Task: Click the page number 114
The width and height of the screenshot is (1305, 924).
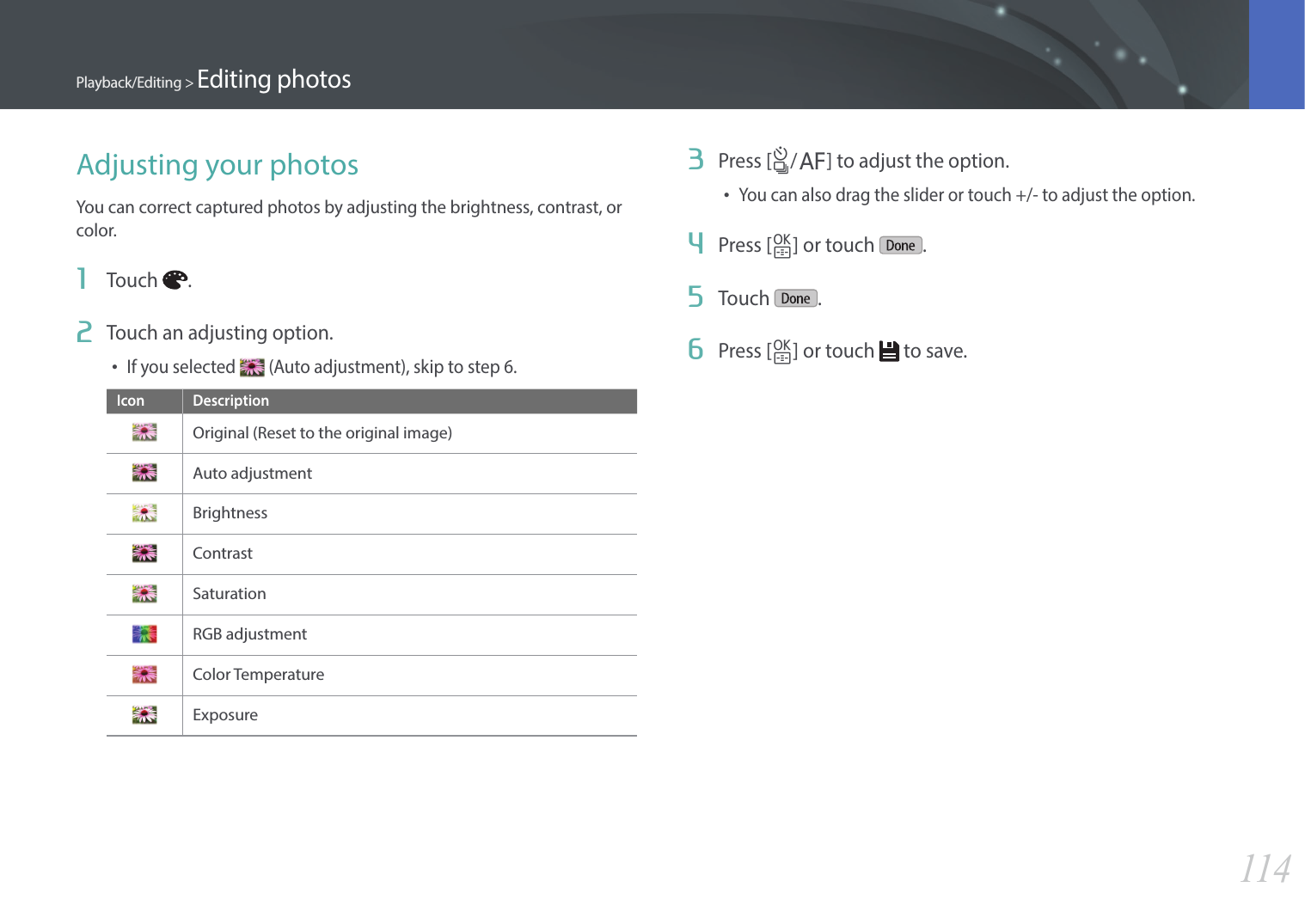Action: (x=1265, y=869)
